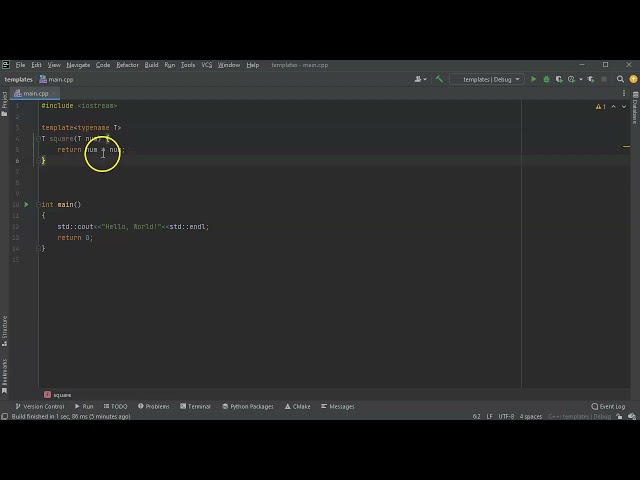
Task: Open the View menu
Action: click(x=54, y=65)
